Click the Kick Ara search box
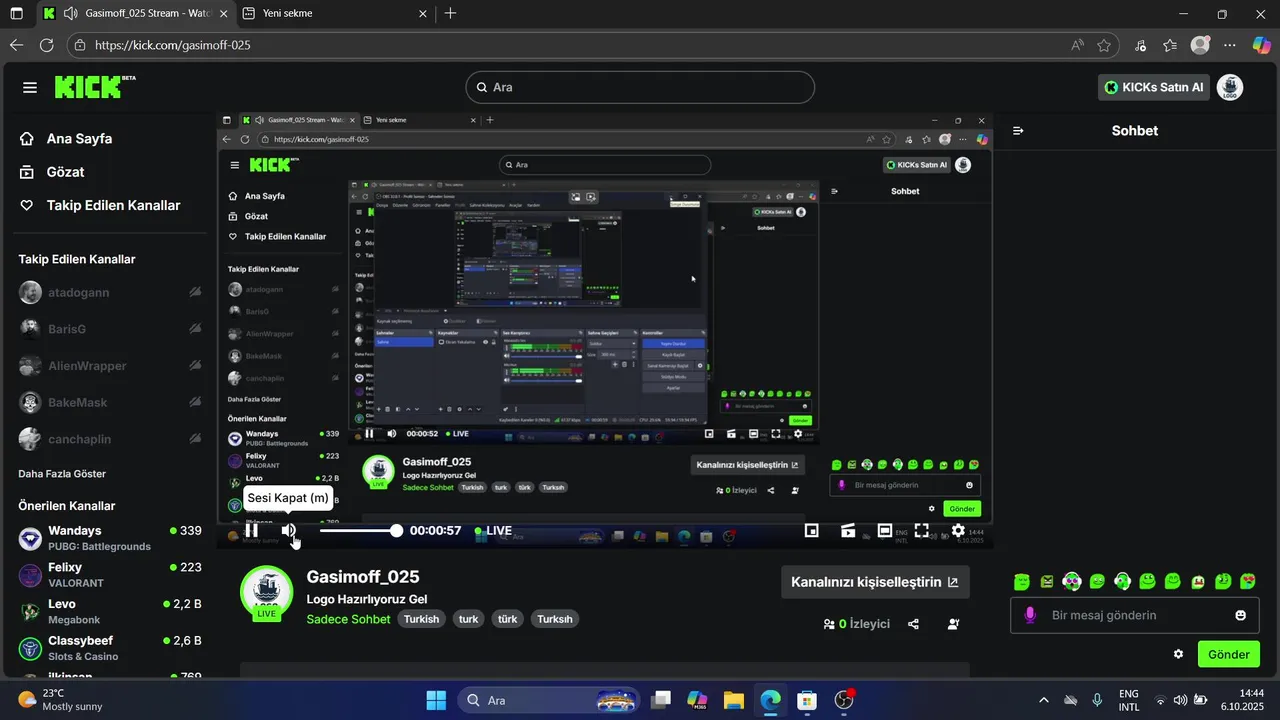1280x720 pixels. (640, 87)
